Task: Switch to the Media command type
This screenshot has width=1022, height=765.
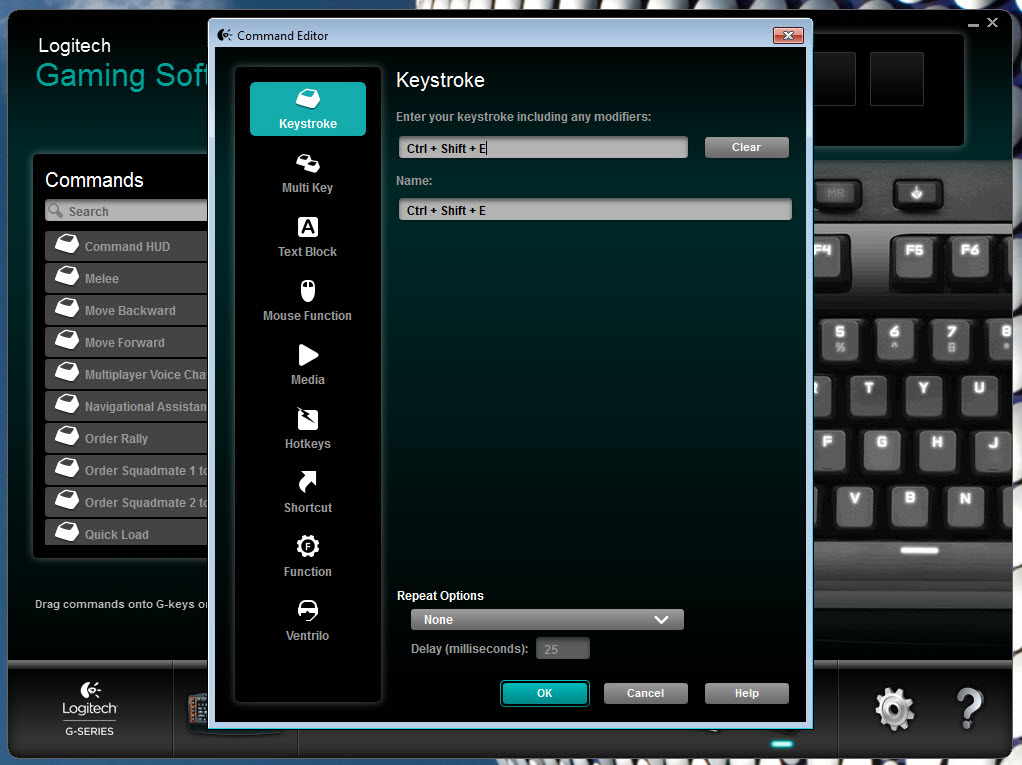Action: (x=308, y=365)
